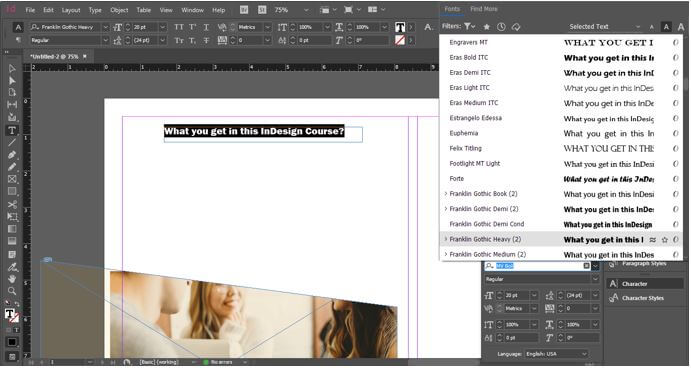The height and width of the screenshot is (368, 691).
Task: Show similar fonts to Franklin Gothic Heavy
Action: [653, 240]
